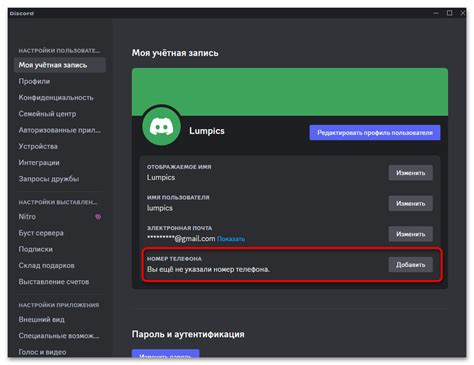Click Изменить next to Отображаемое имя
Image resolution: width=474 pixels, height=365 pixels.
point(411,173)
